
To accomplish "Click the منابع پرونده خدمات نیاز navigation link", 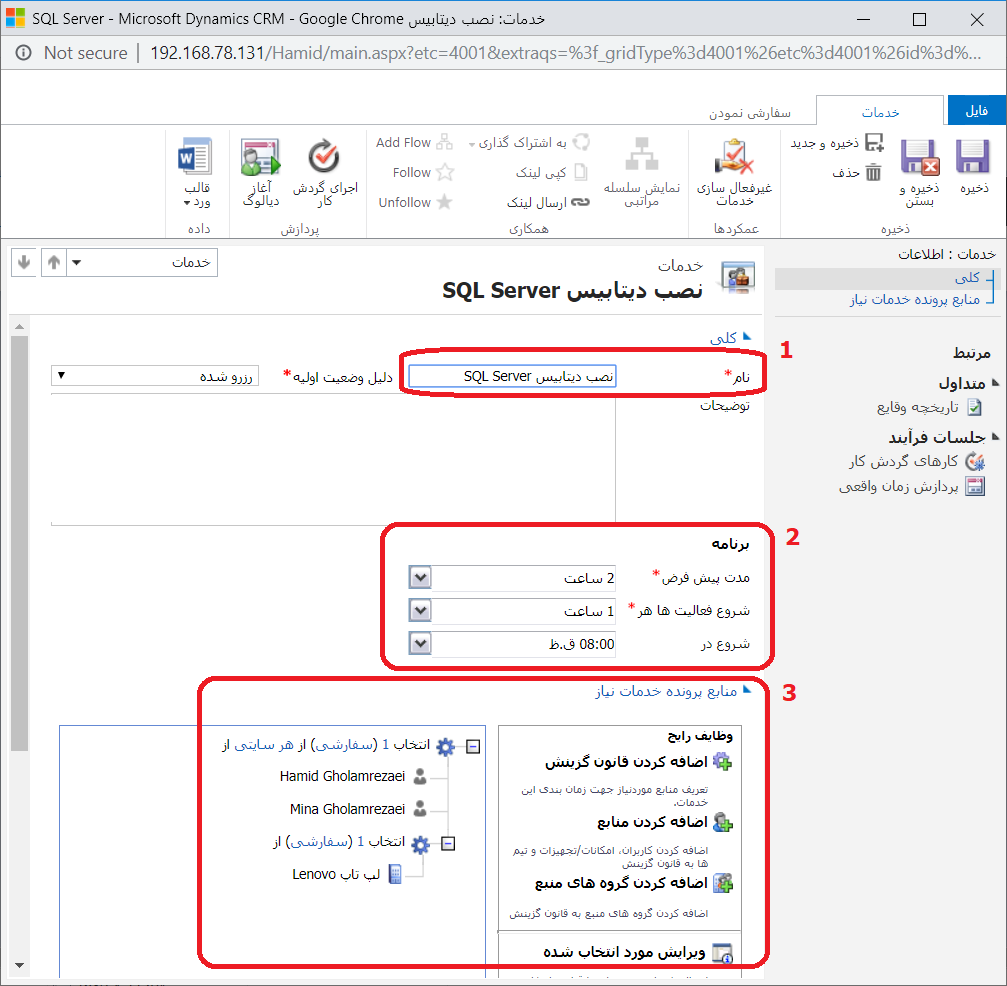I will pos(915,299).
